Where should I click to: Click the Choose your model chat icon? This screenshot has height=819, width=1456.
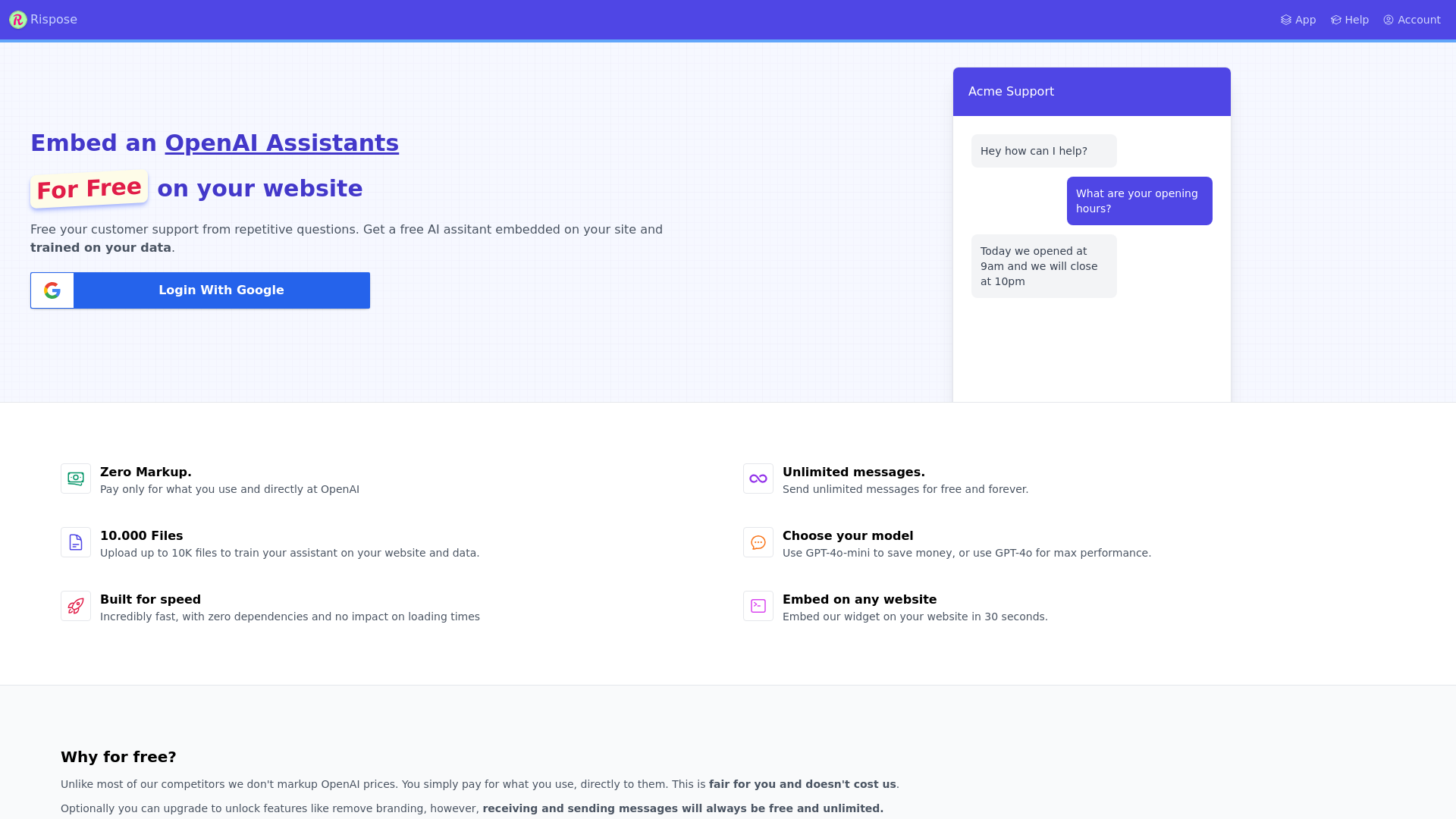coord(758,542)
